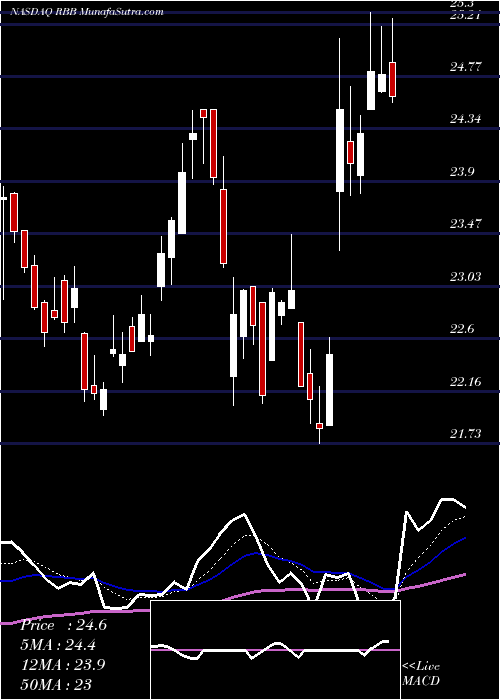Click the 23.47 price axis label
The width and height of the screenshot is (500, 700).
pos(466,224)
